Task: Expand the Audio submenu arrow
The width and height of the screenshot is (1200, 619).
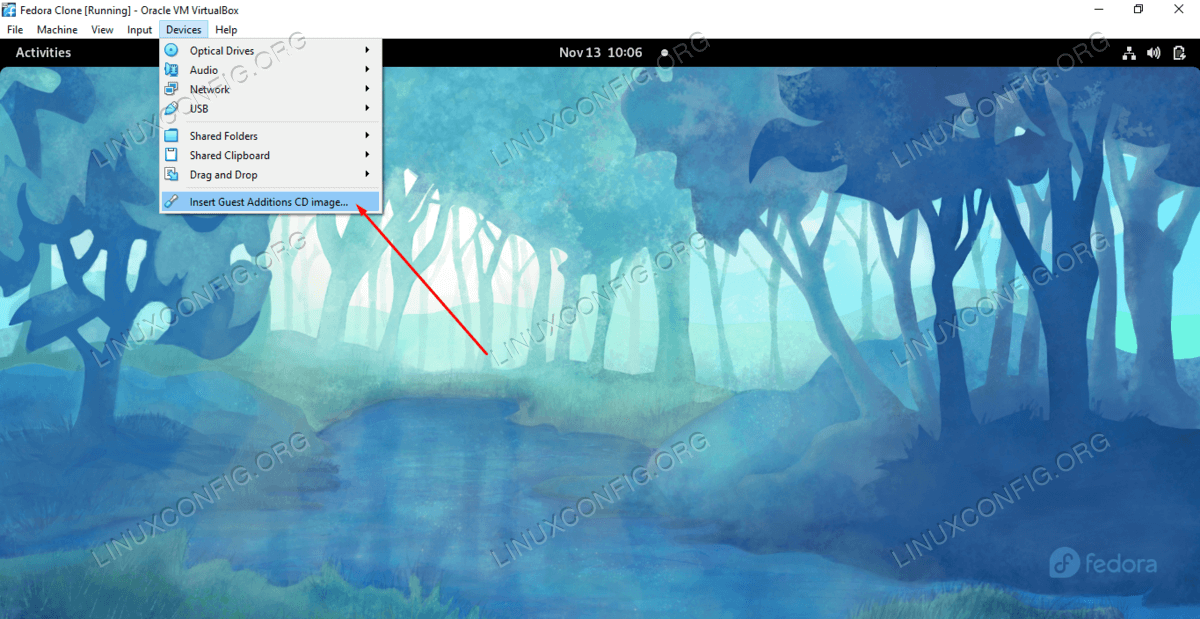Action: click(x=367, y=70)
